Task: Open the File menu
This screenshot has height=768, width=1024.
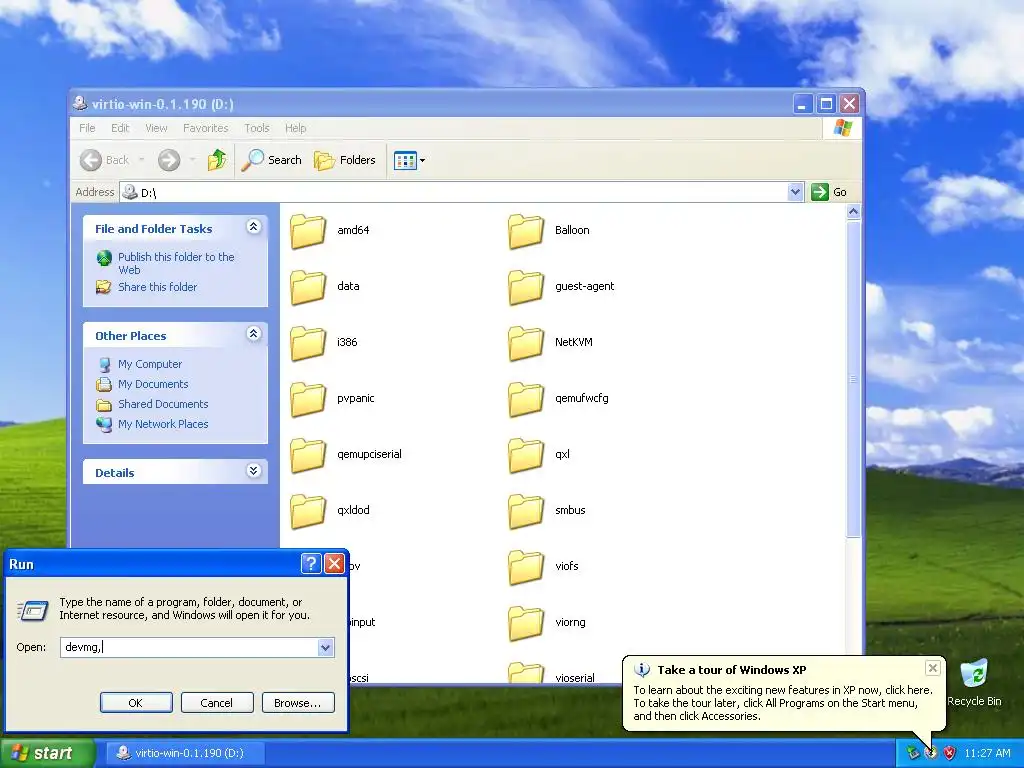Action: (87, 128)
